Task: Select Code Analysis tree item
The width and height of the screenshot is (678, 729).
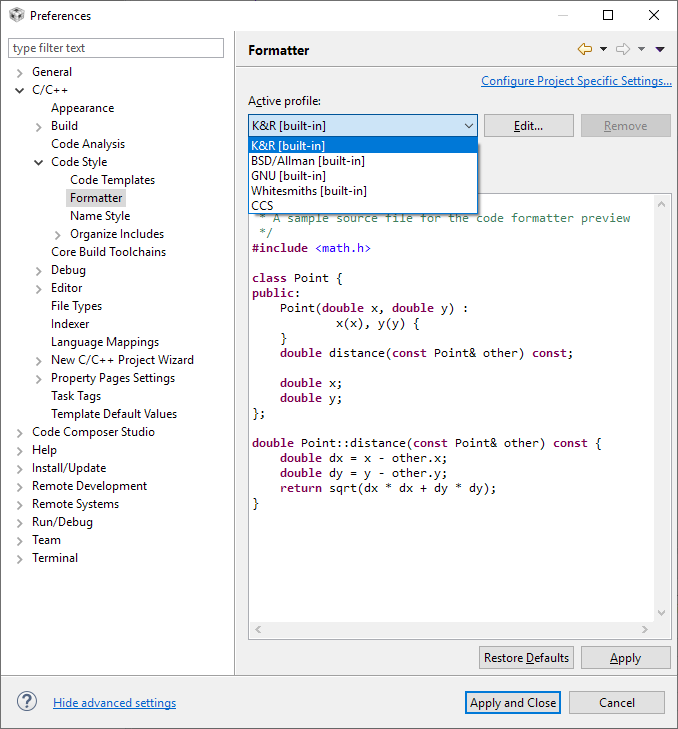Action: point(88,144)
